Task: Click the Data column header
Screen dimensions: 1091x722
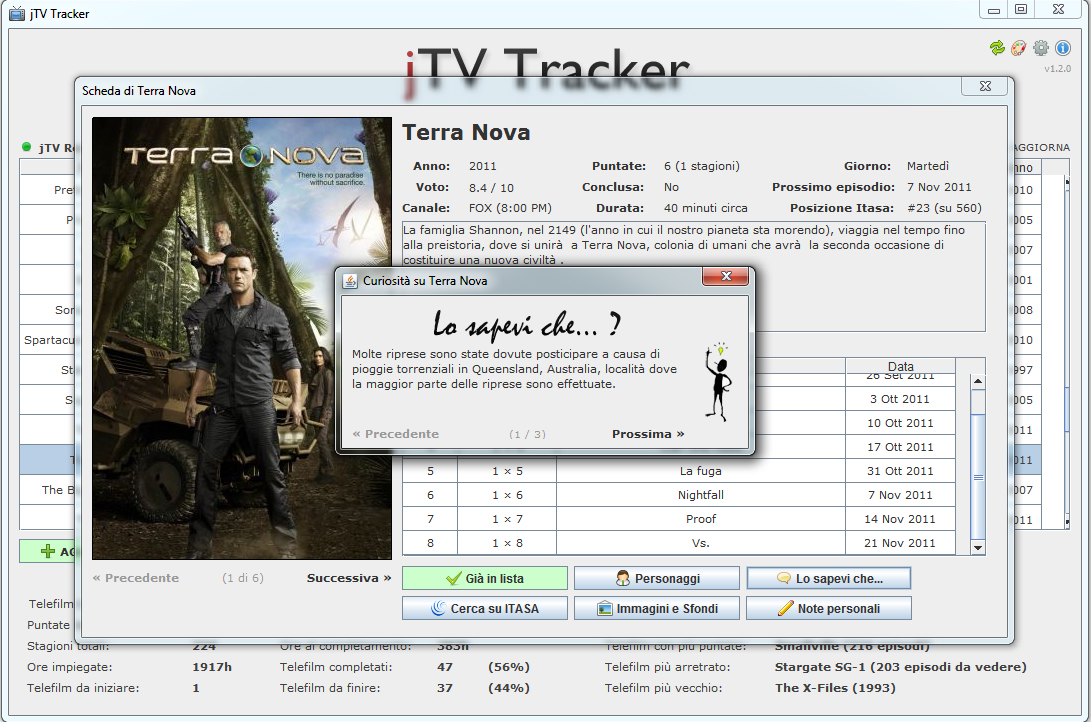Action: click(x=900, y=366)
